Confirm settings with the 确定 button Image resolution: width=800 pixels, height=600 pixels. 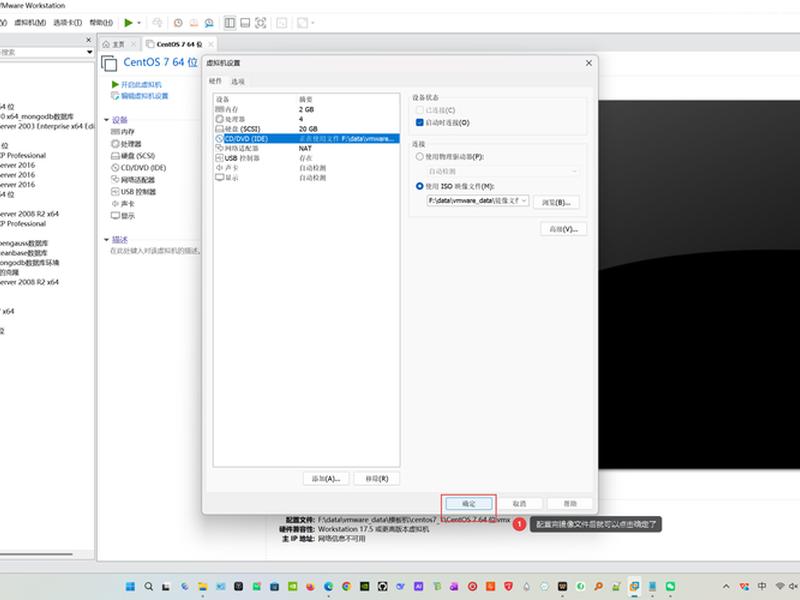[469, 504]
